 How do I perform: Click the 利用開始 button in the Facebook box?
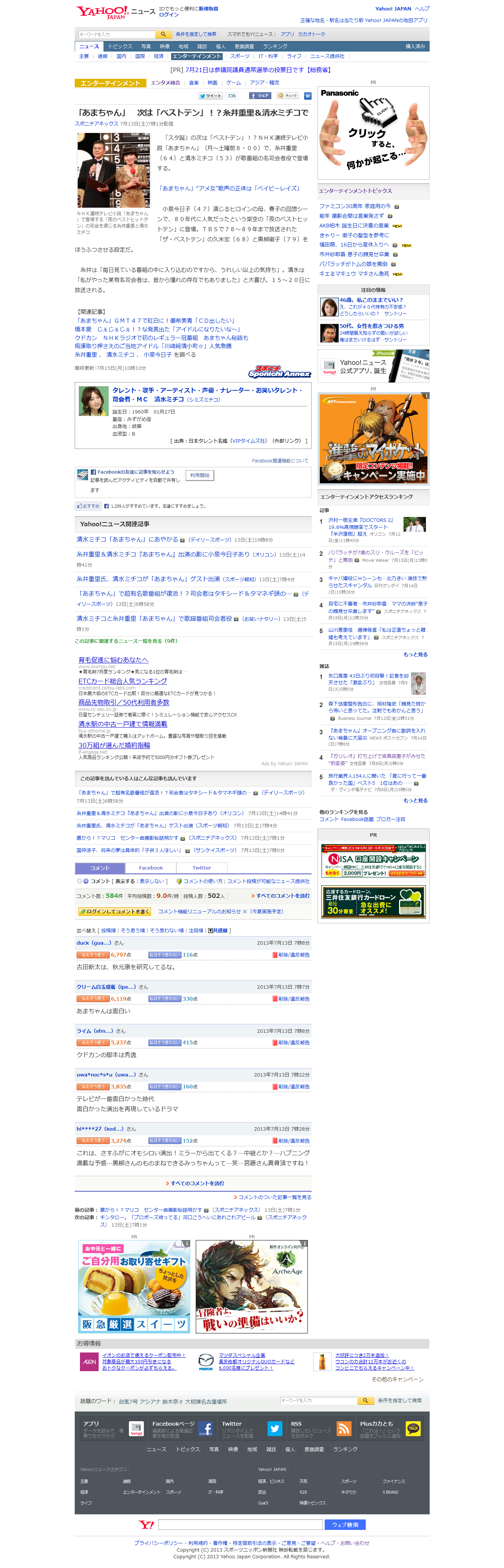tap(200, 475)
